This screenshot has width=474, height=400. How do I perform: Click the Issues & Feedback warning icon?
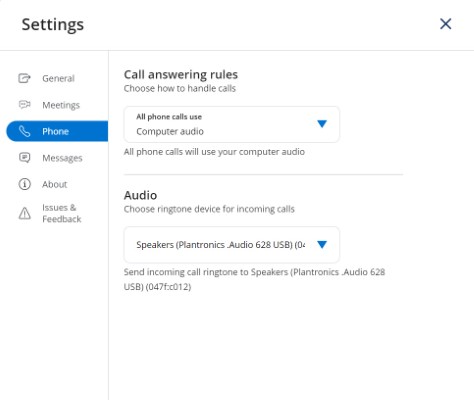coord(24,213)
